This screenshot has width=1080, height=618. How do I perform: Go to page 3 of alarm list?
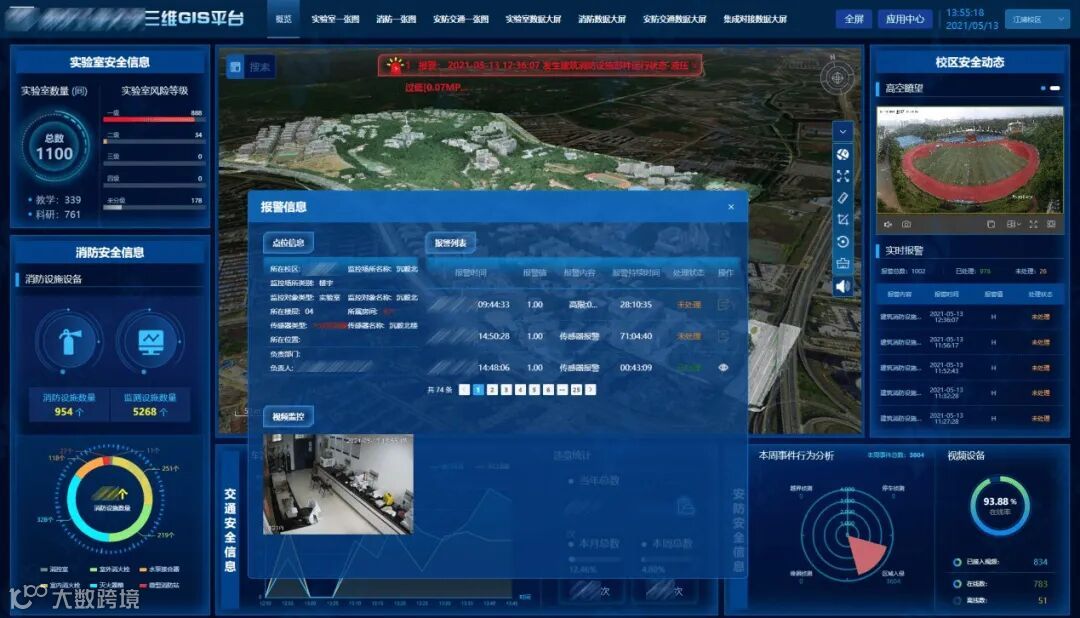click(506, 390)
